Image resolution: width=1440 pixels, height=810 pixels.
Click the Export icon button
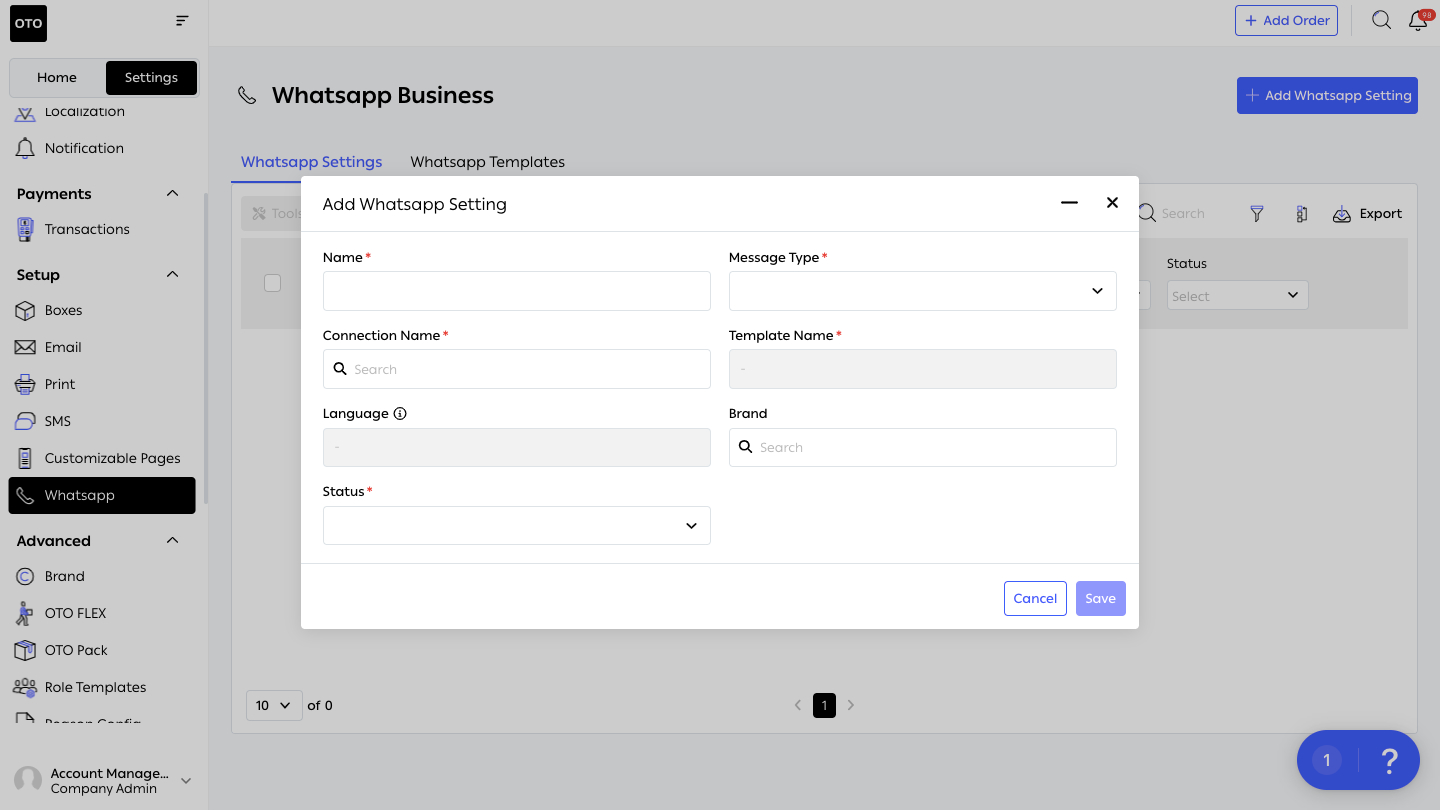(x=1367, y=214)
